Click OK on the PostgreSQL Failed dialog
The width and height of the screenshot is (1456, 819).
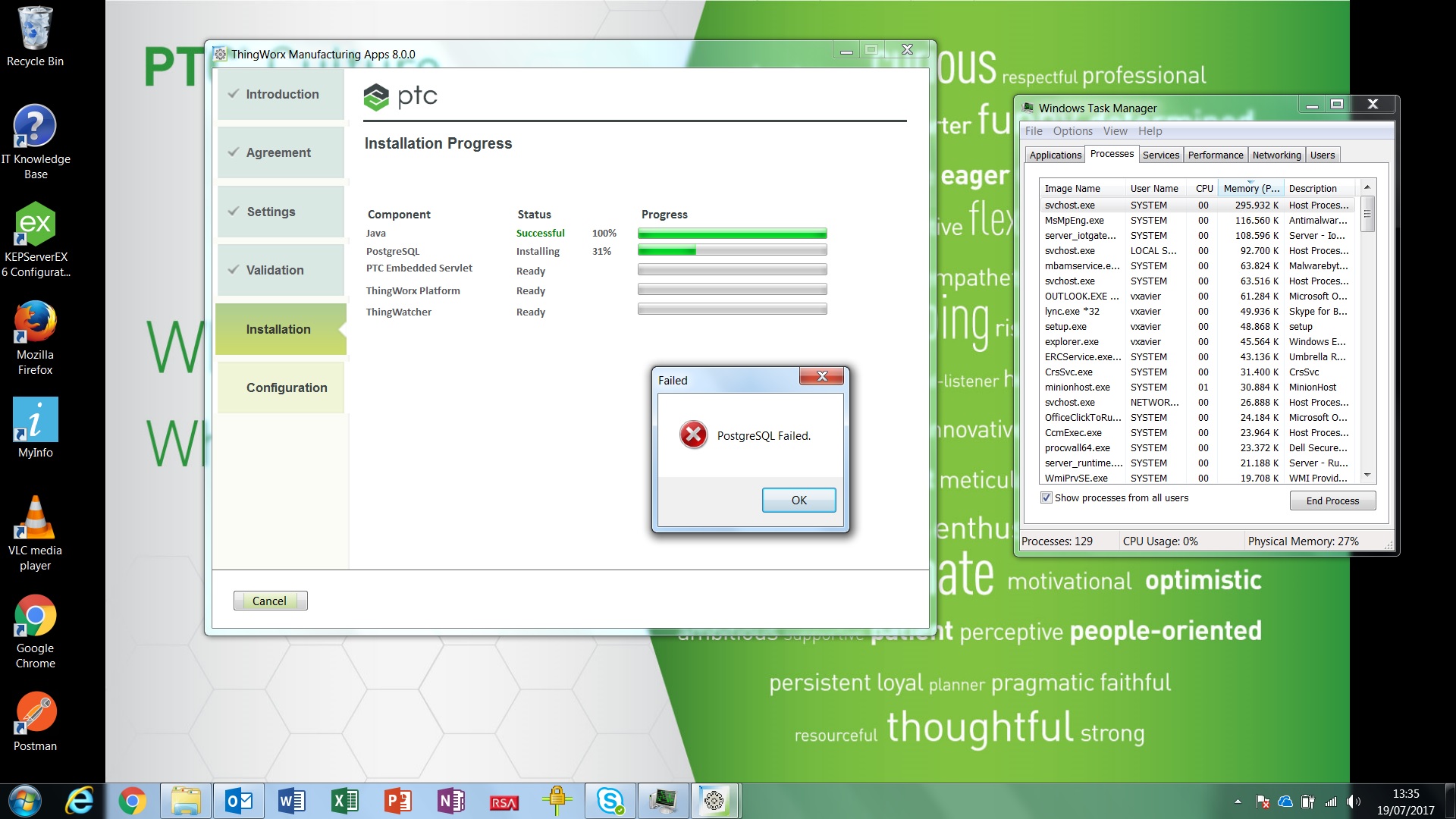(x=799, y=500)
